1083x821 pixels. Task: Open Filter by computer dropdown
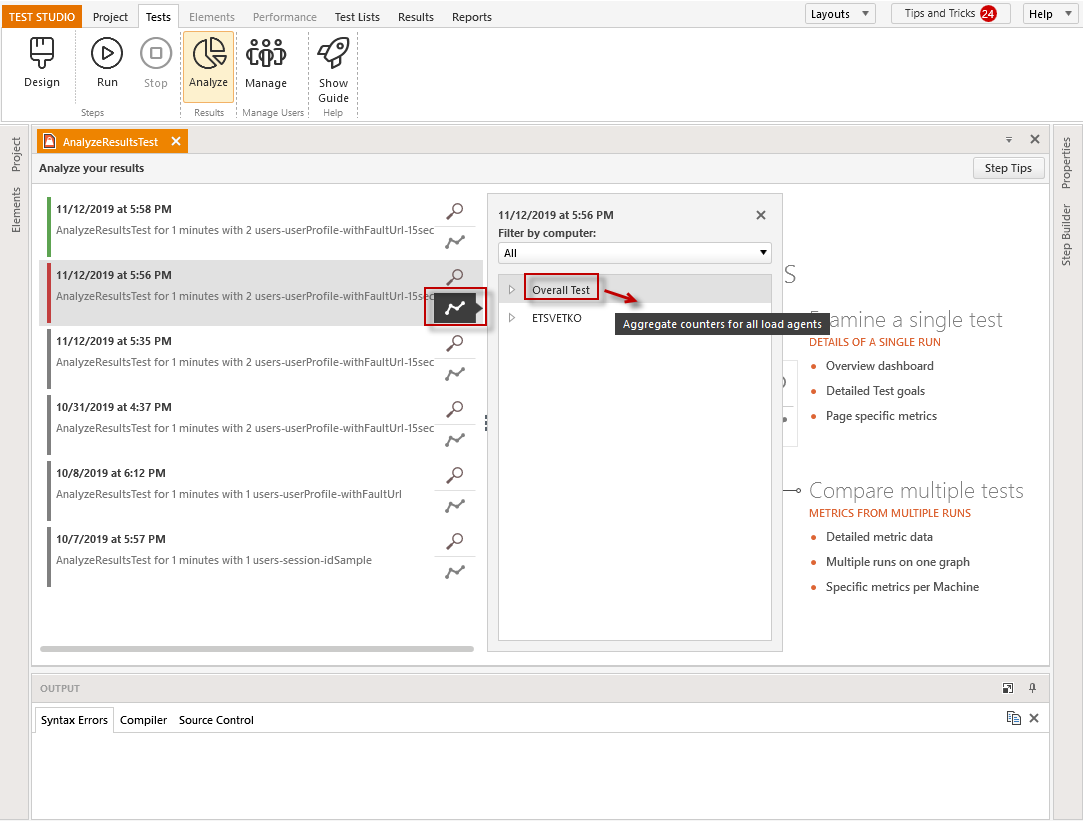634,253
